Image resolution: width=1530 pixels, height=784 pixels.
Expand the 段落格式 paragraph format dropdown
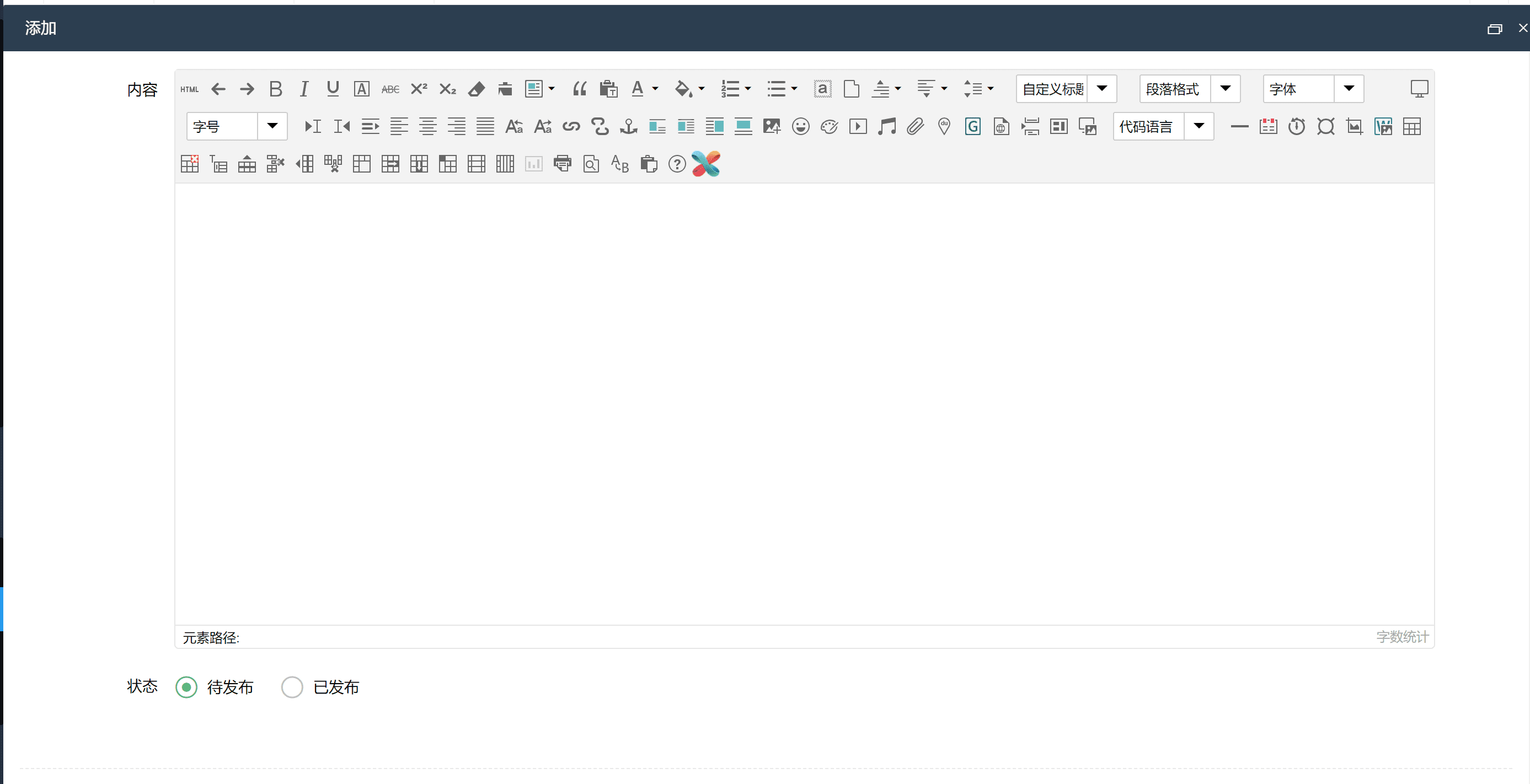[x=1224, y=88]
